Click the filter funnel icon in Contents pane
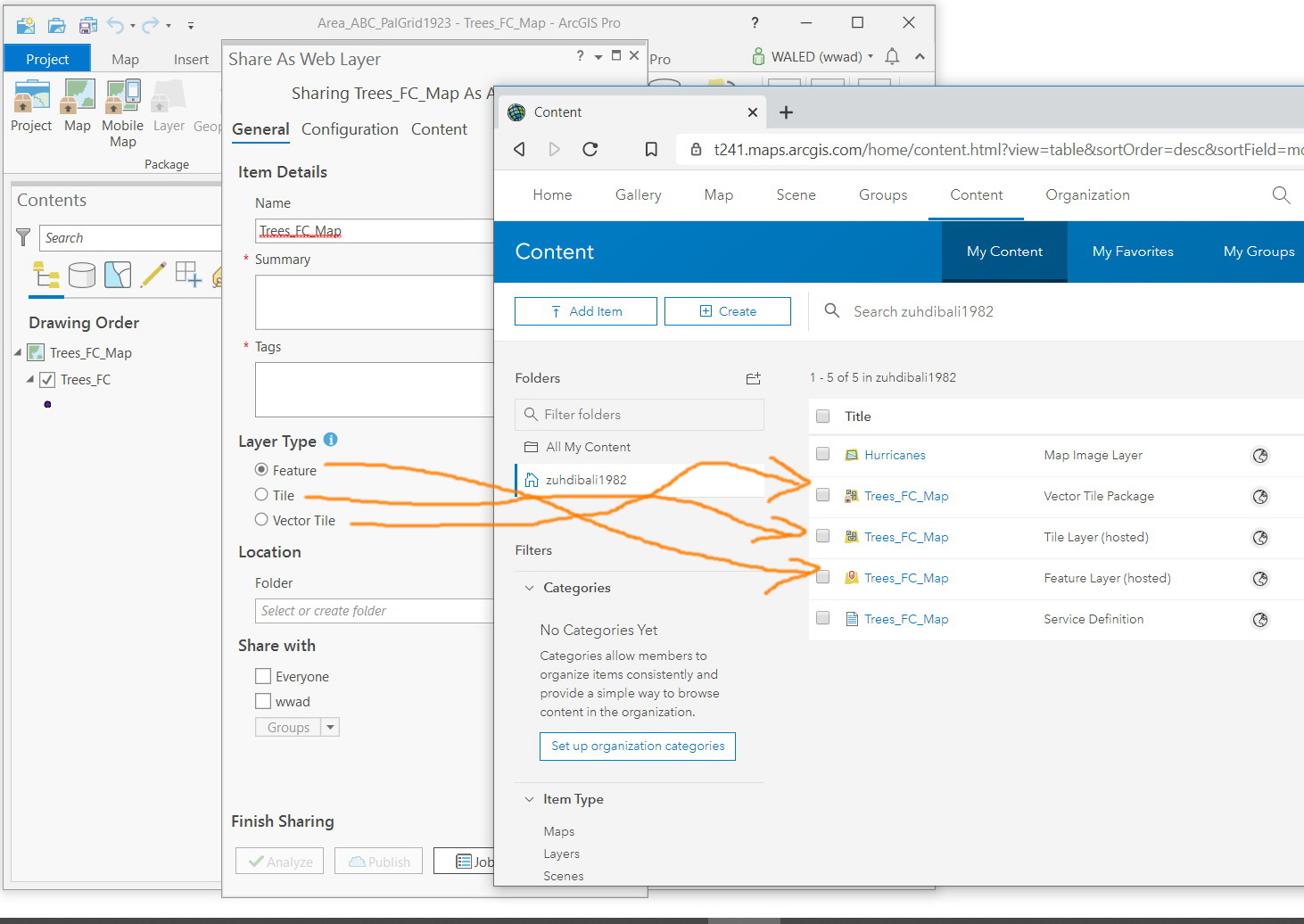 23,237
